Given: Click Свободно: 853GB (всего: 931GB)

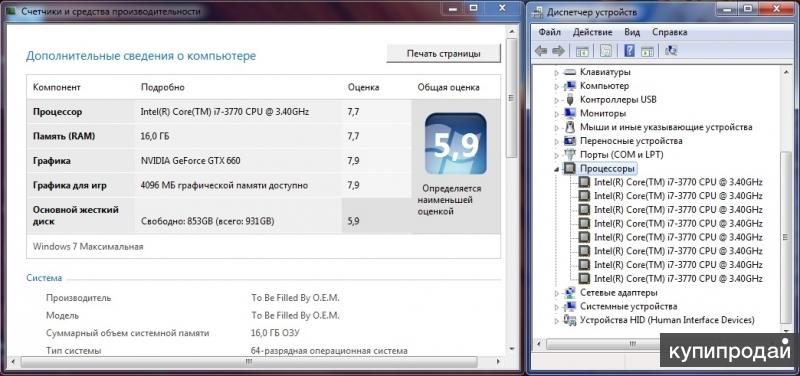Looking at the screenshot, I should [x=207, y=222].
